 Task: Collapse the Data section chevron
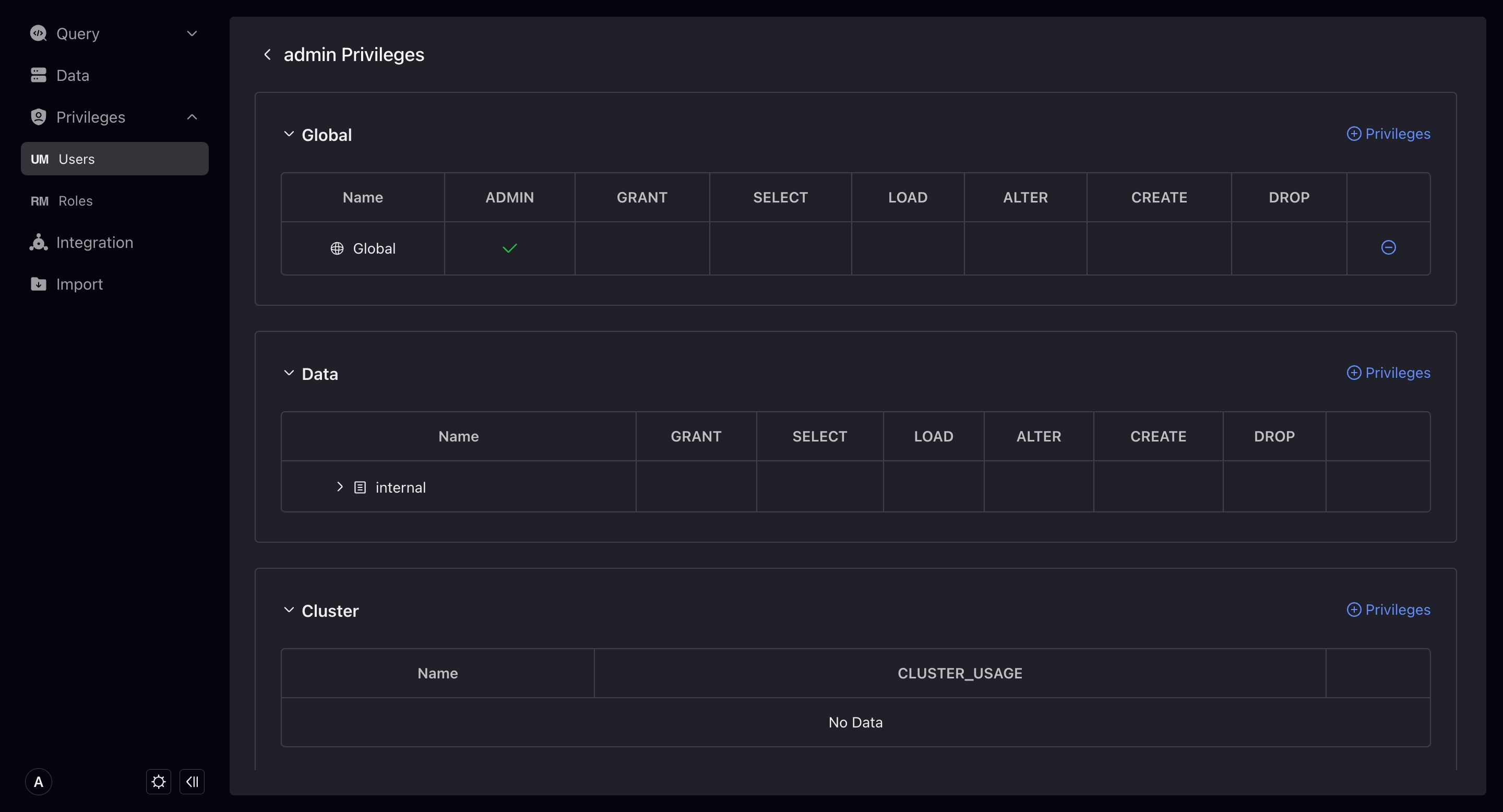pyautogui.click(x=289, y=373)
